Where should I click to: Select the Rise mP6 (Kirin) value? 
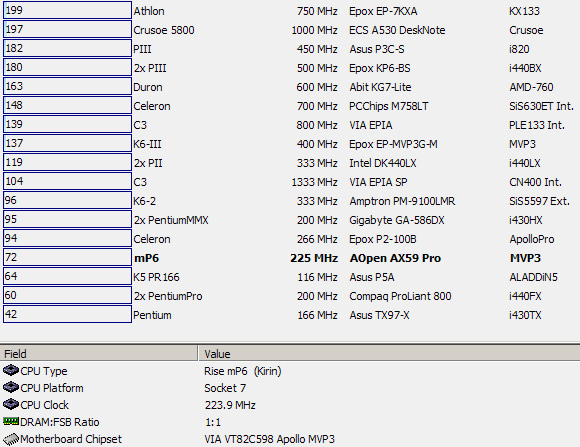(x=243, y=371)
